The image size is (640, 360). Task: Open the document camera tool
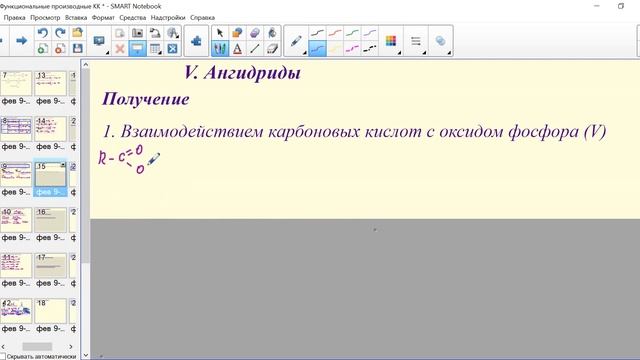(x=155, y=33)
